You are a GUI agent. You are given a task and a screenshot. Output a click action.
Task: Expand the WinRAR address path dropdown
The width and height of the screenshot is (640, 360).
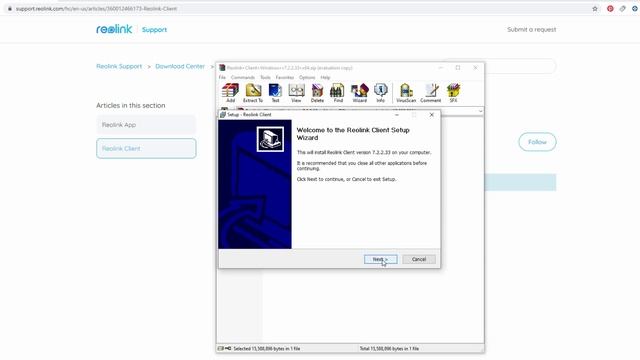480,111
